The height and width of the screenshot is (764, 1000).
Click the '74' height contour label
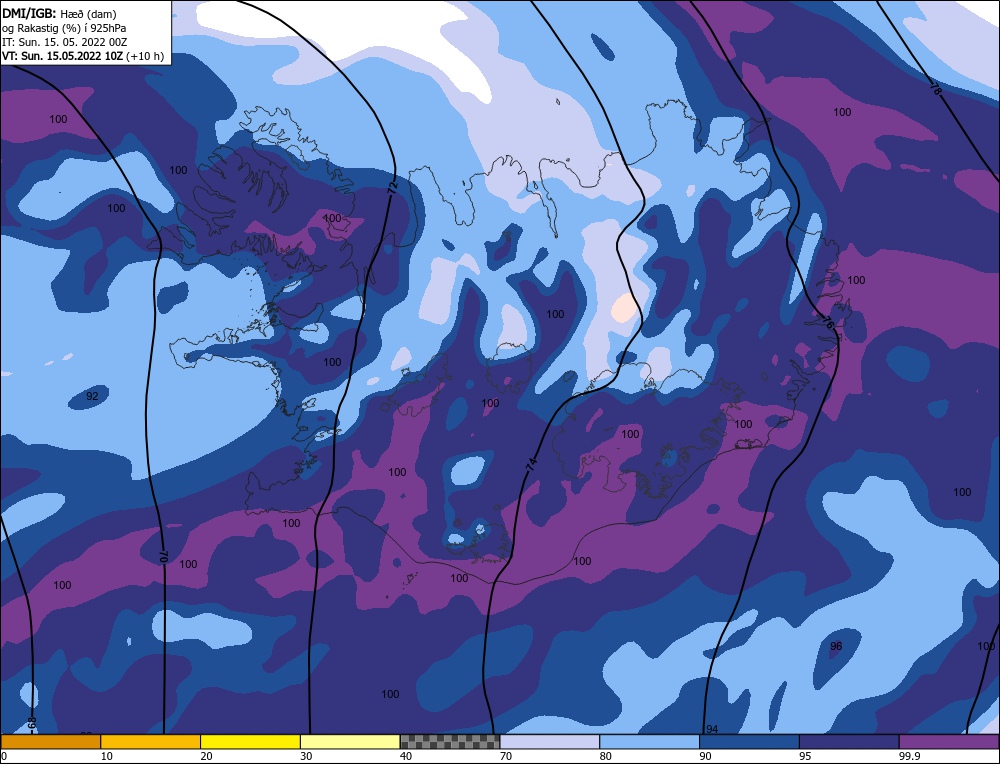tap(531, 464)
